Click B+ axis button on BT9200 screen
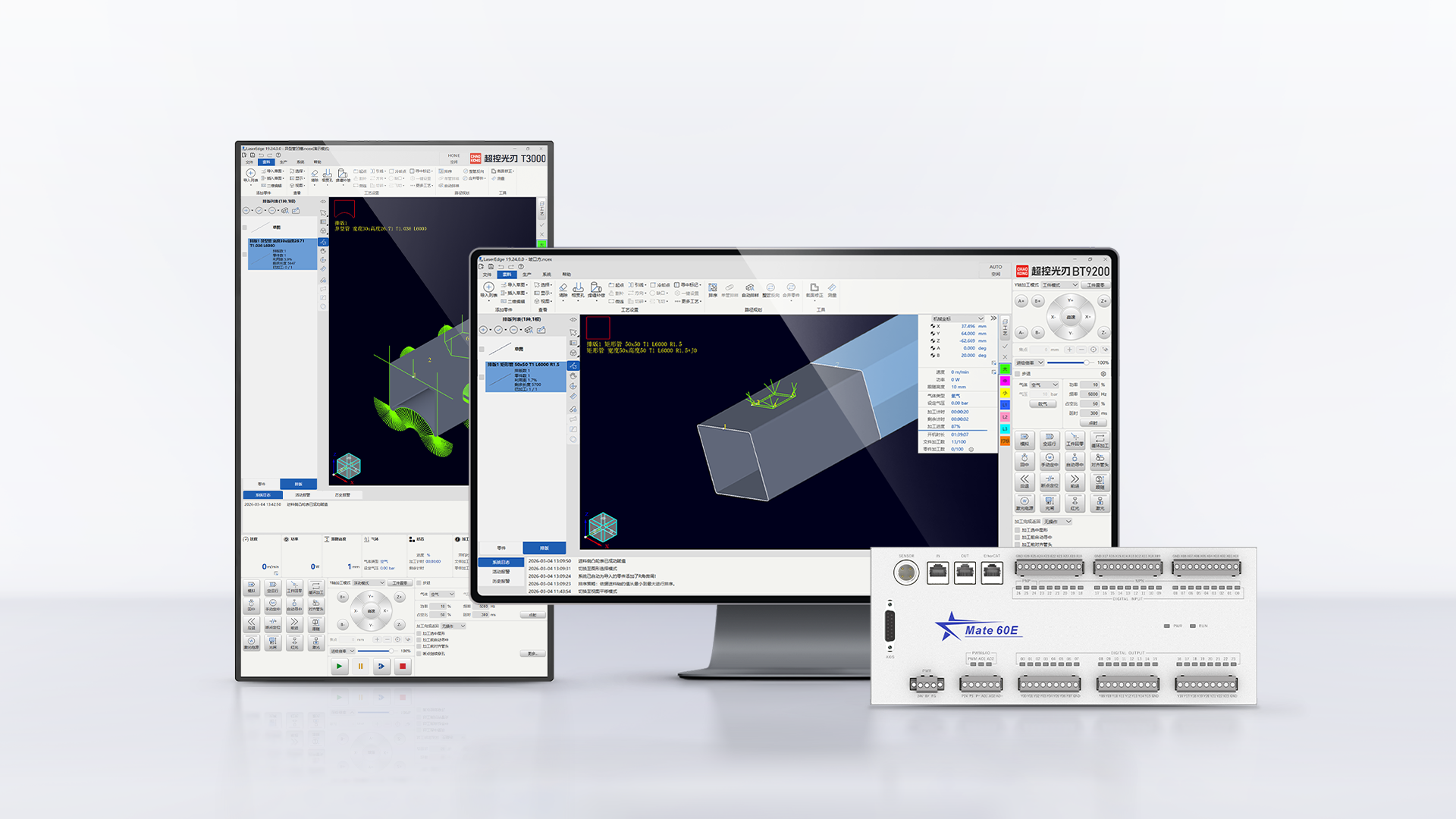This screenshot has height=819, width=1456. coord(1037,301)
